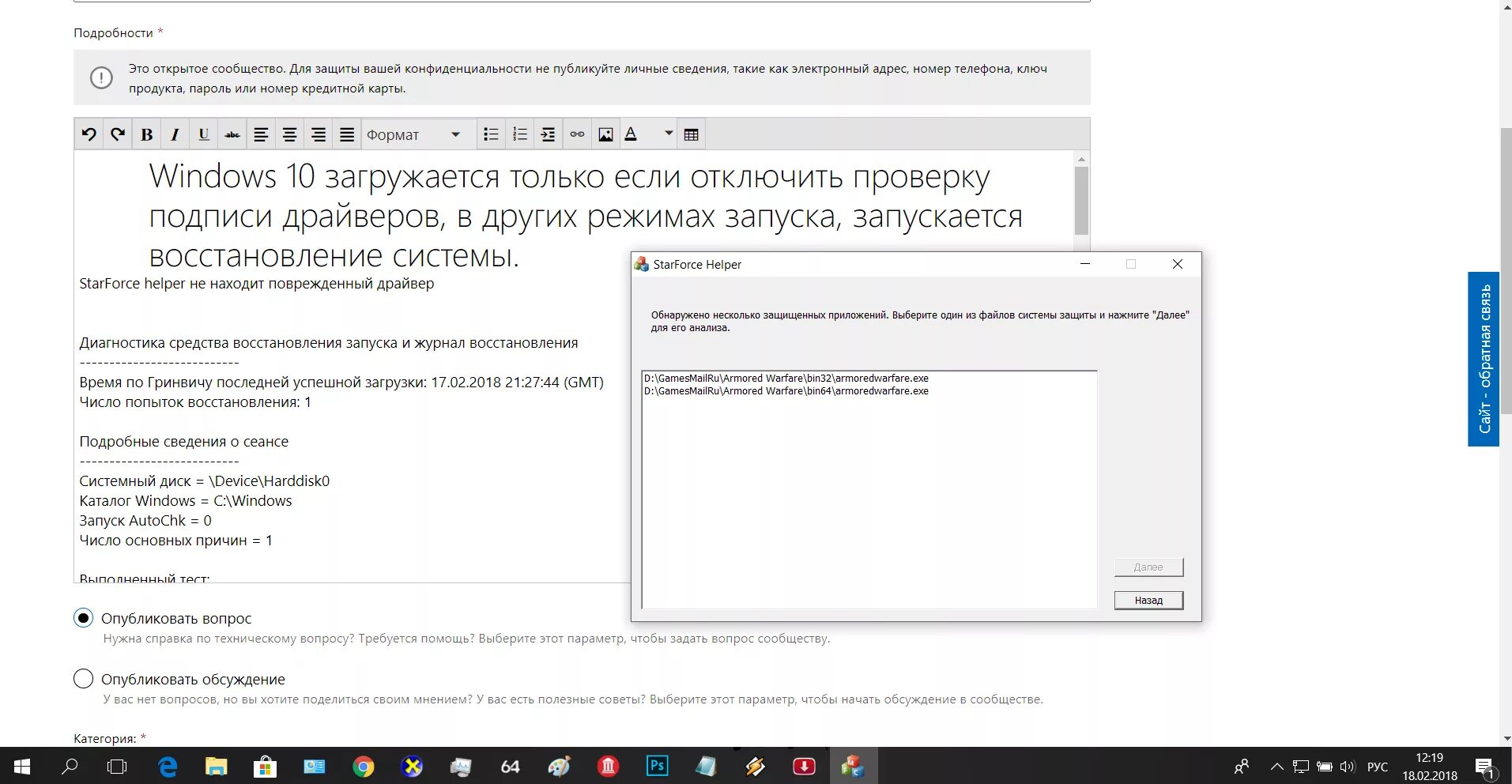Viewport: 1512px width, 784px height.
Task: Insert an image into the post
Action: click(605, 134)
